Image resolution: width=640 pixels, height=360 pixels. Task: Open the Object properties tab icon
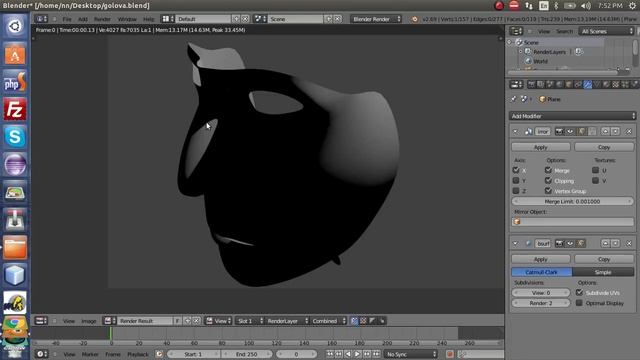point(569,84)
